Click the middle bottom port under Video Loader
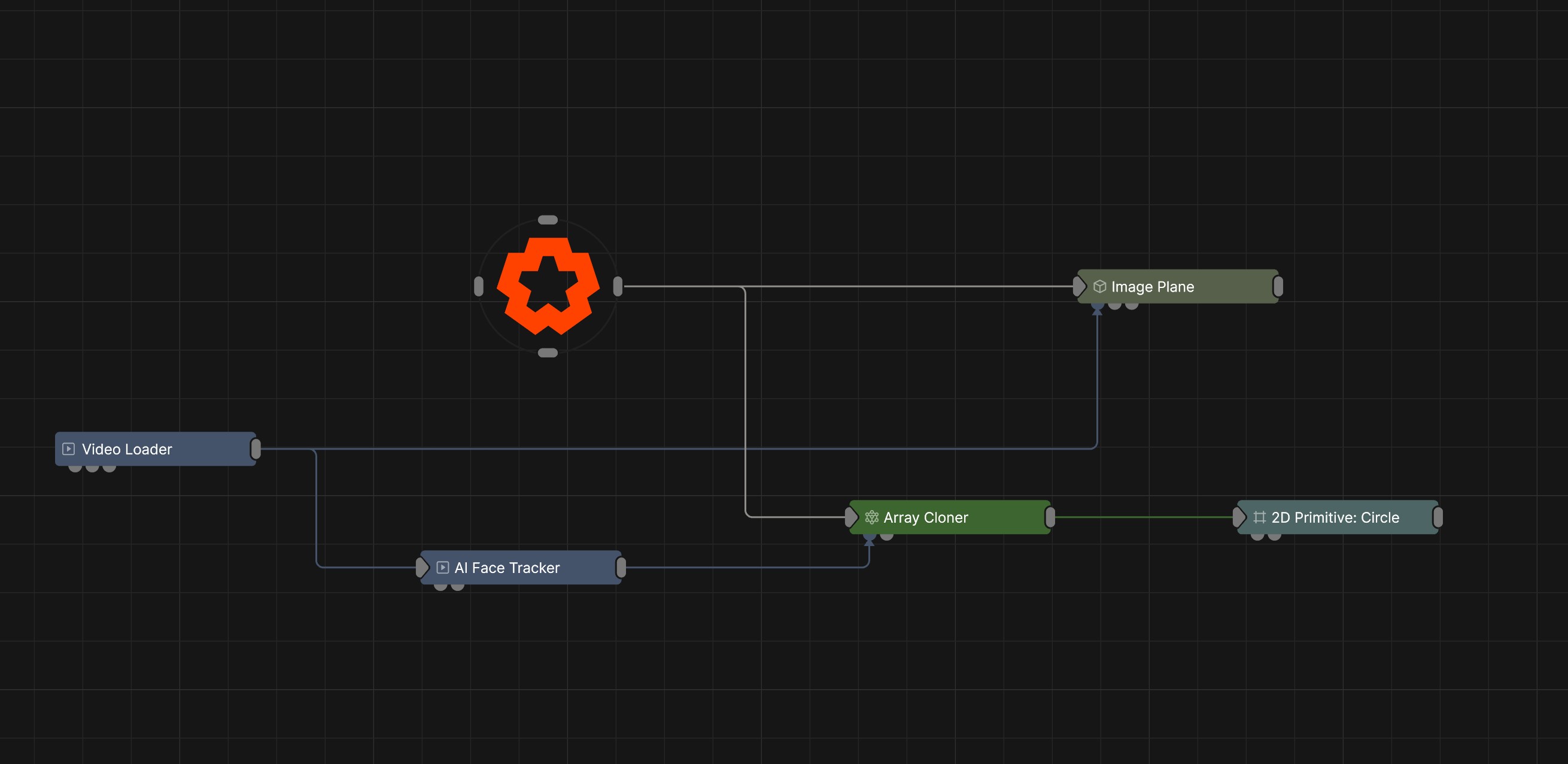Screen dimensions: 1568x764 [x=92, y=468]
